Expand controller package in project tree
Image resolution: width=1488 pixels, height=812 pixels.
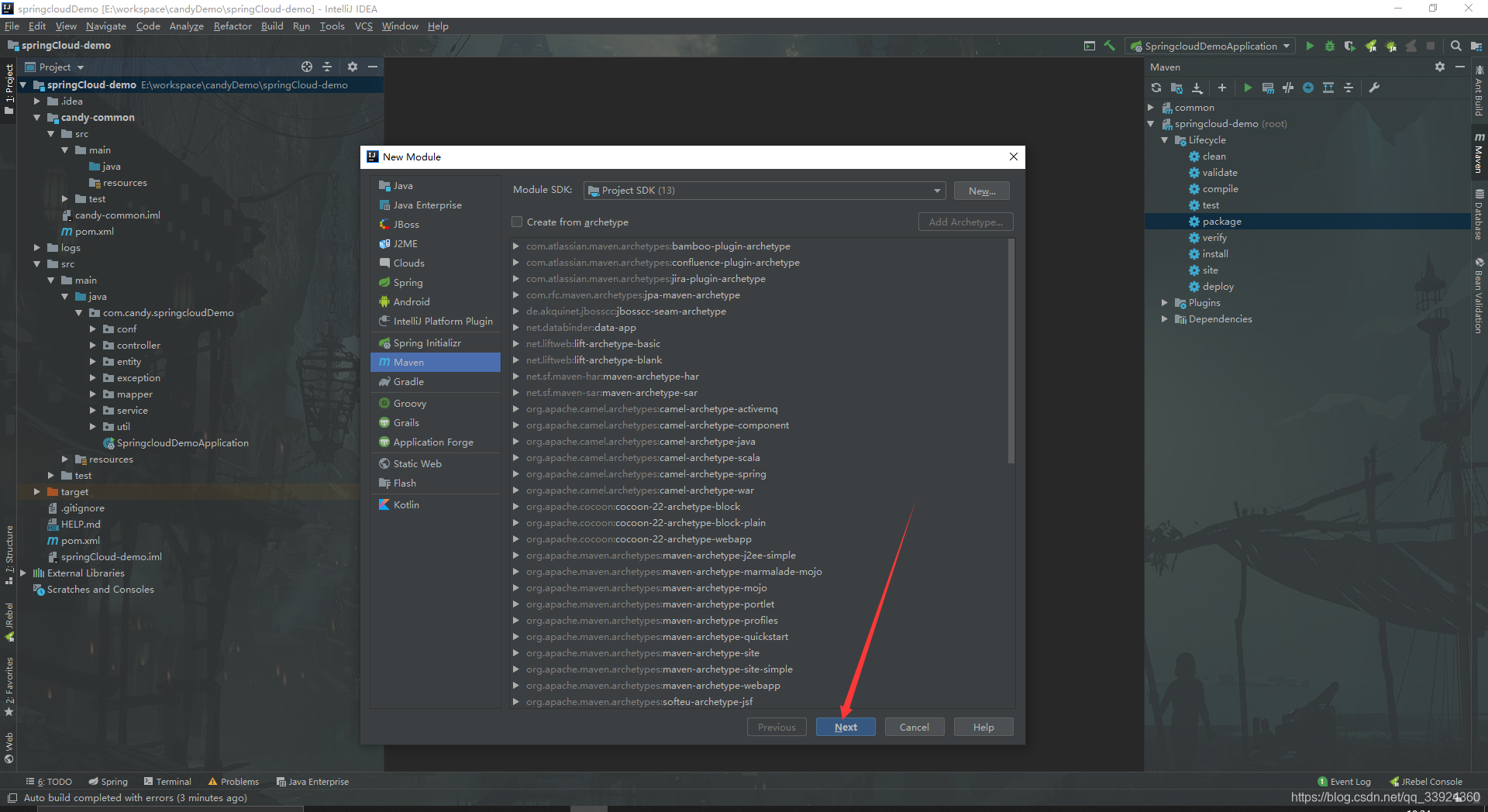click(93, 346)
